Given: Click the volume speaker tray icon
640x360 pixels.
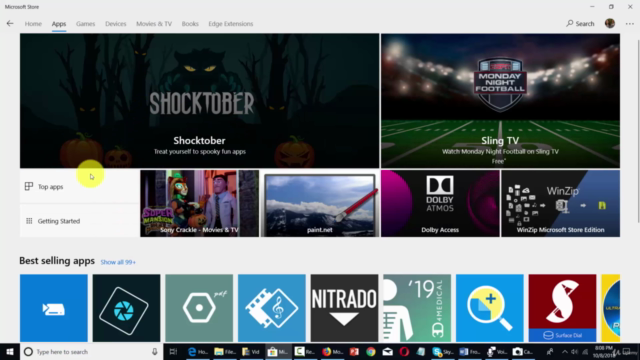Looking at the screenshot, I should pyautogui.click(x=575, y=351).
